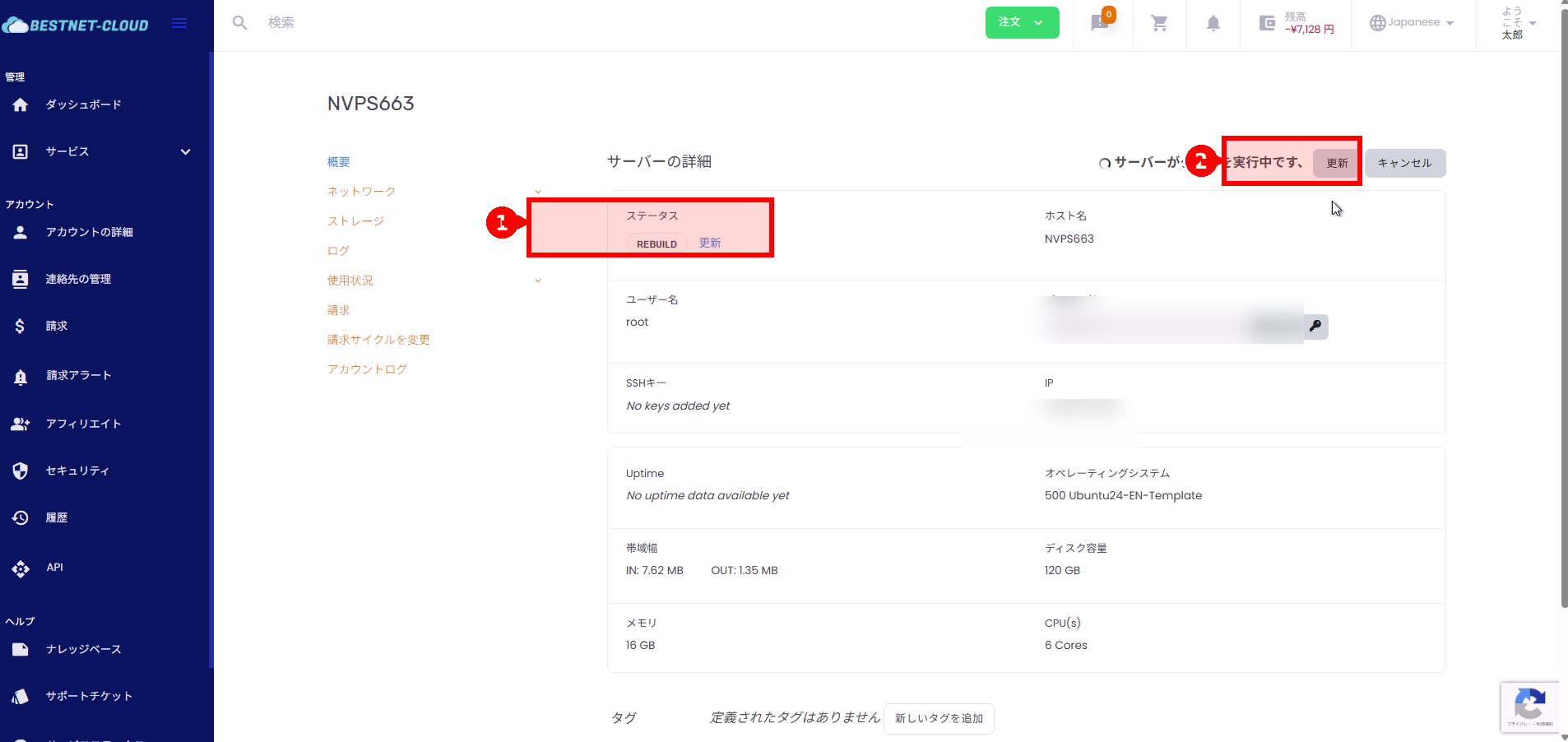Click the messages flag icon with badge
The width and height of the screenshot is (1568, 742).
(1100, 22)
